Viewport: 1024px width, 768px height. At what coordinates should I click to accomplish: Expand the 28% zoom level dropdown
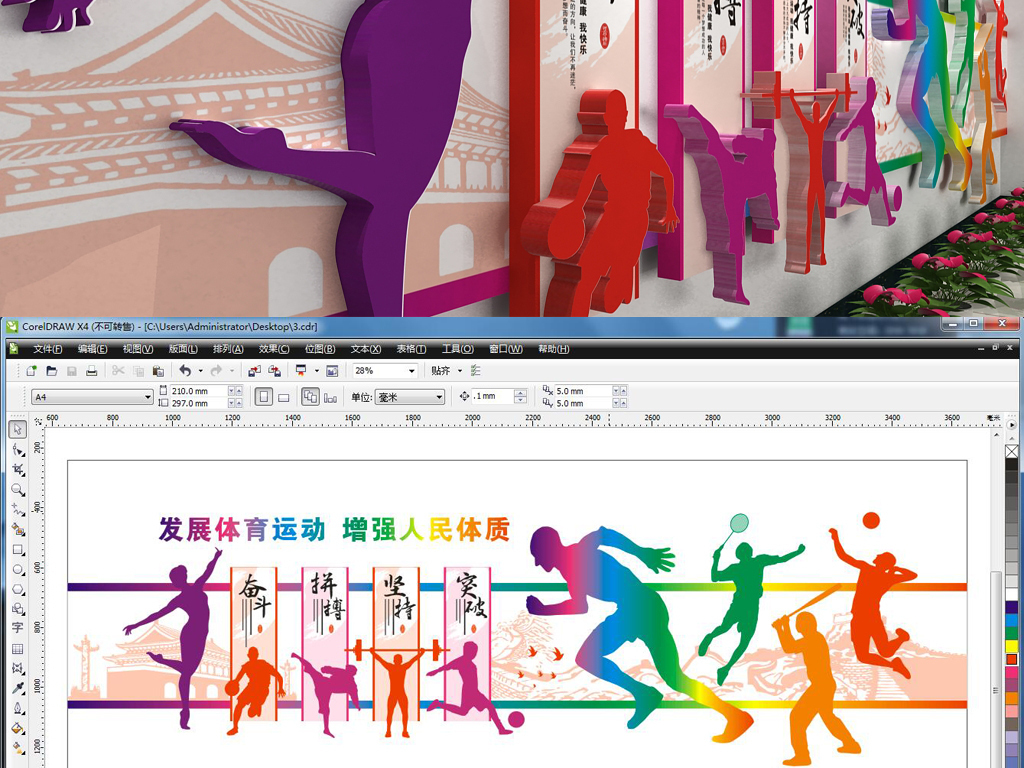pyautogui.click(x=411, y=371)
